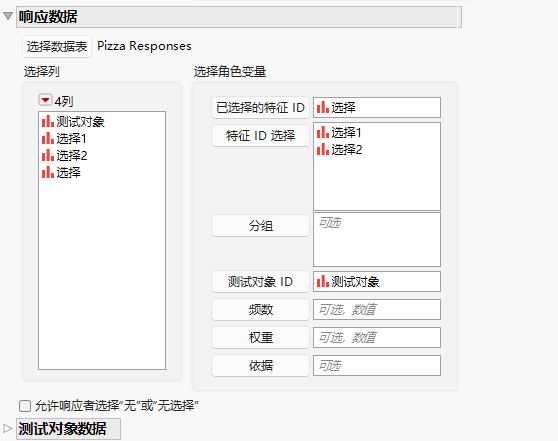Click nominal icon of 选择2 in role box
Viewport: 558px width, 441px height.
pyautogui.click(x=323, y=149)
